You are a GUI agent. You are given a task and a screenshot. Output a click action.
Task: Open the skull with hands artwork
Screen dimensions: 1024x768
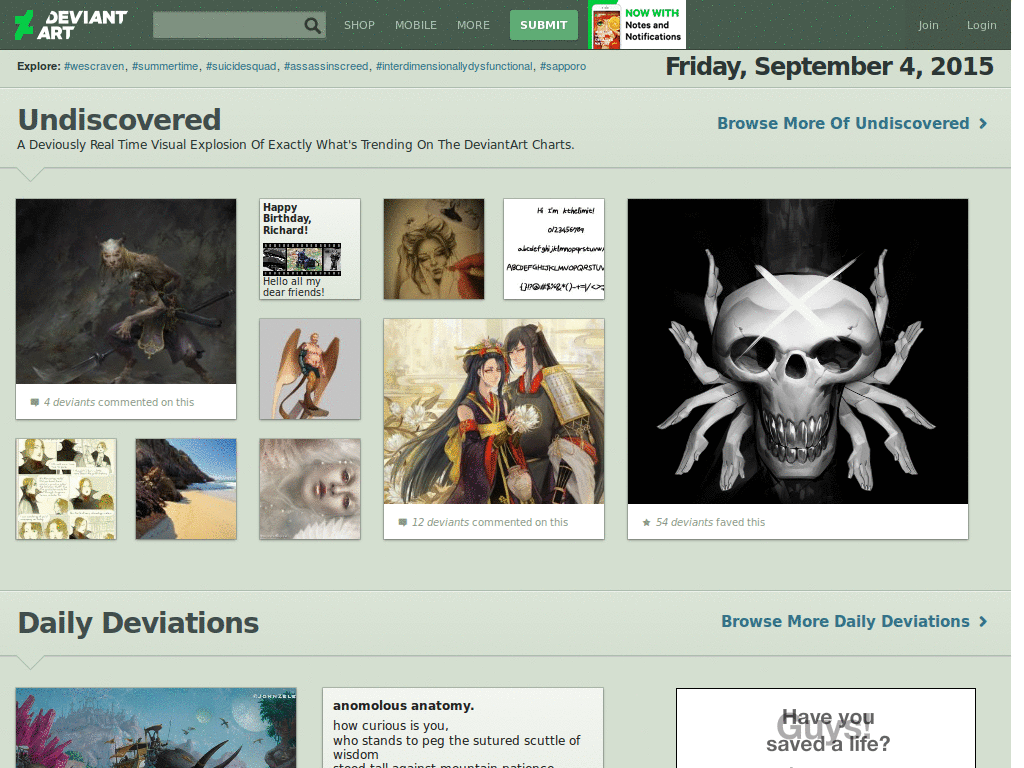point(797,351)
